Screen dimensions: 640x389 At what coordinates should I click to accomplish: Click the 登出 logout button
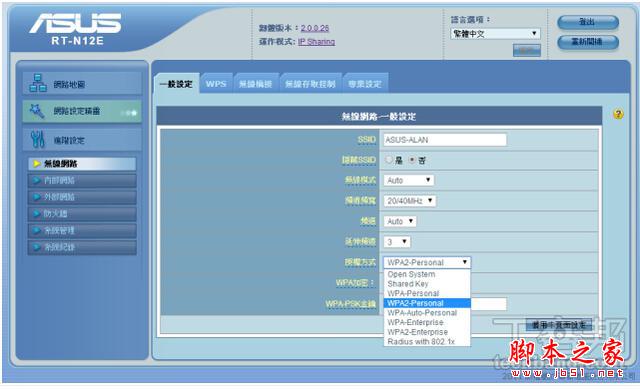coord(588,22)
